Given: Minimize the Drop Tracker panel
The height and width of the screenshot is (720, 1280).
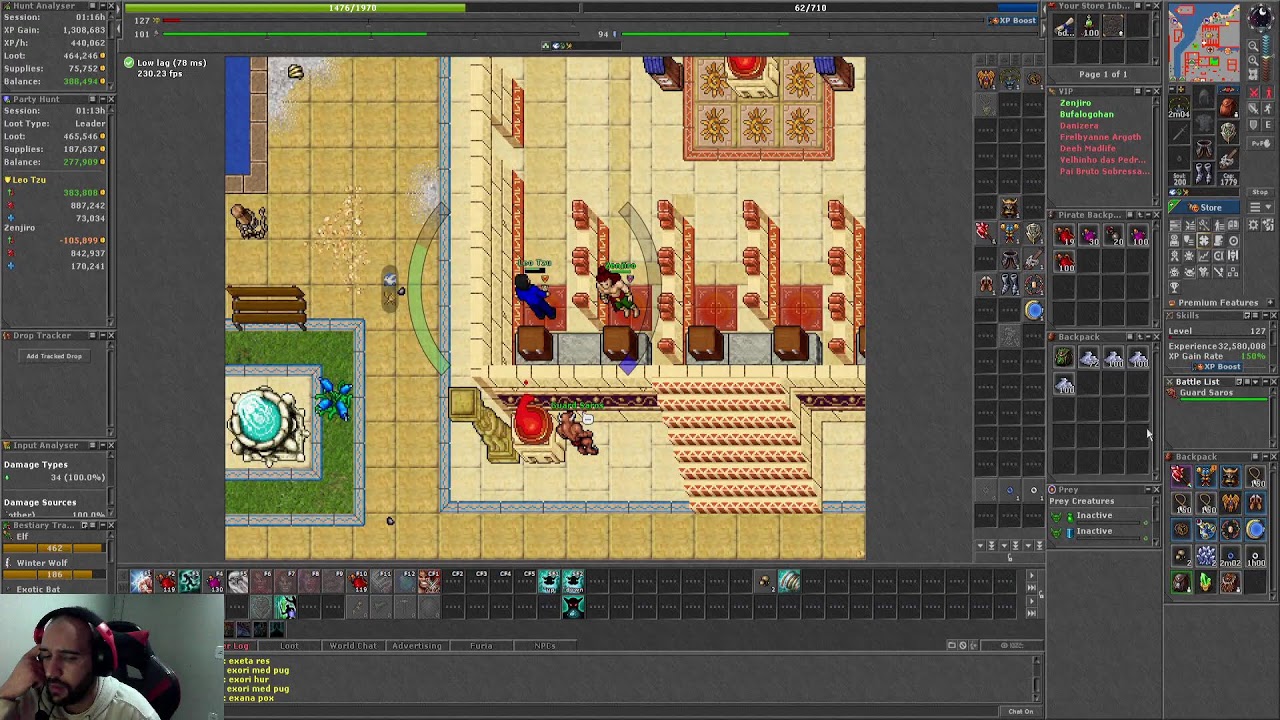Looking at the screenshot, I should [102, 335].
